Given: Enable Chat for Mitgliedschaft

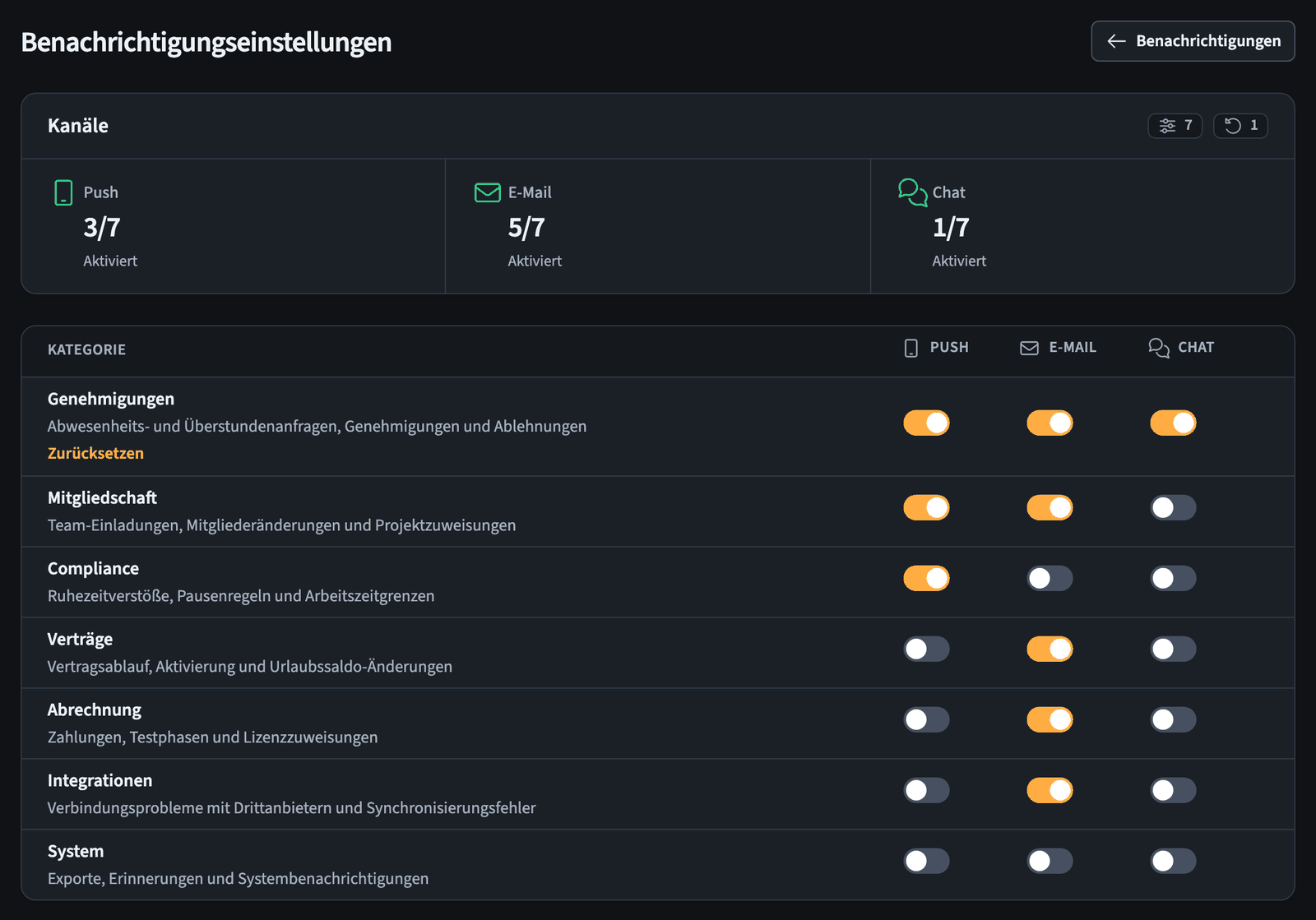Looking at the screenshot, I should 1174,507.
